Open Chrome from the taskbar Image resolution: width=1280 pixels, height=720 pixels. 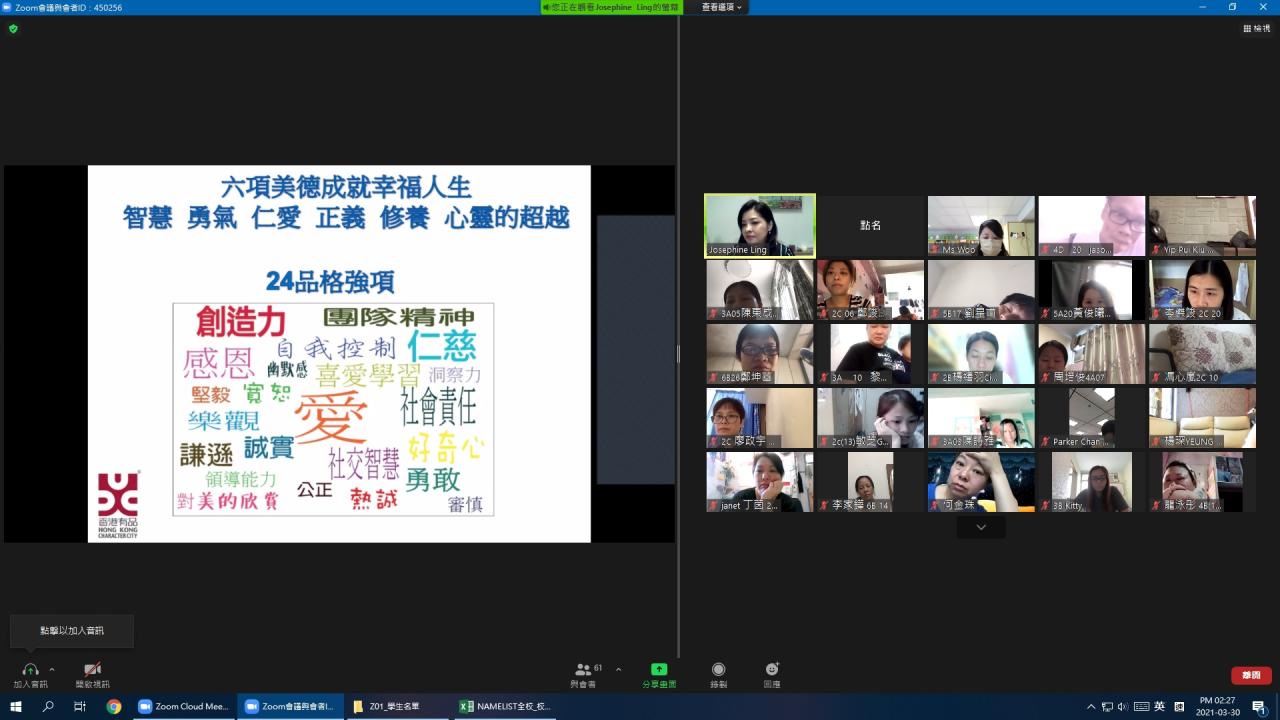coord(114,706)
